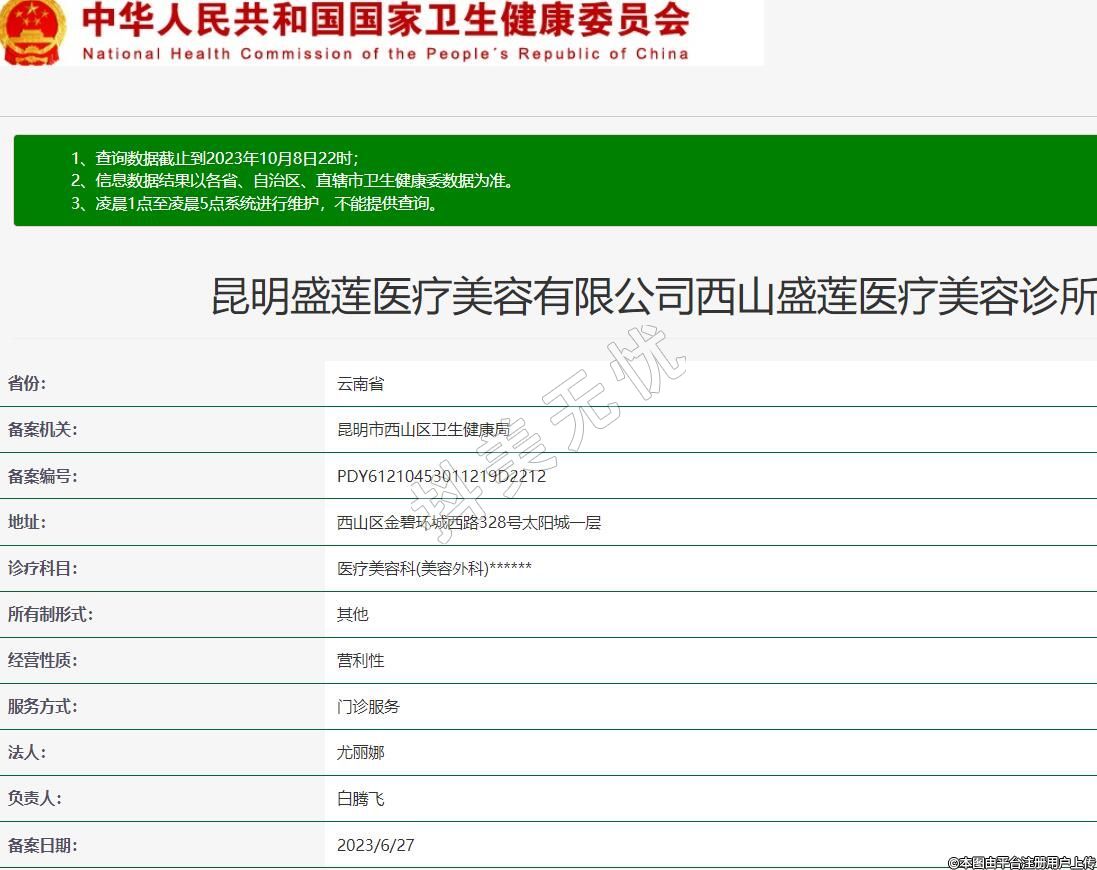
Task: Select the filing authority 昆明市西山区卫生健康局
Action: 423,430
